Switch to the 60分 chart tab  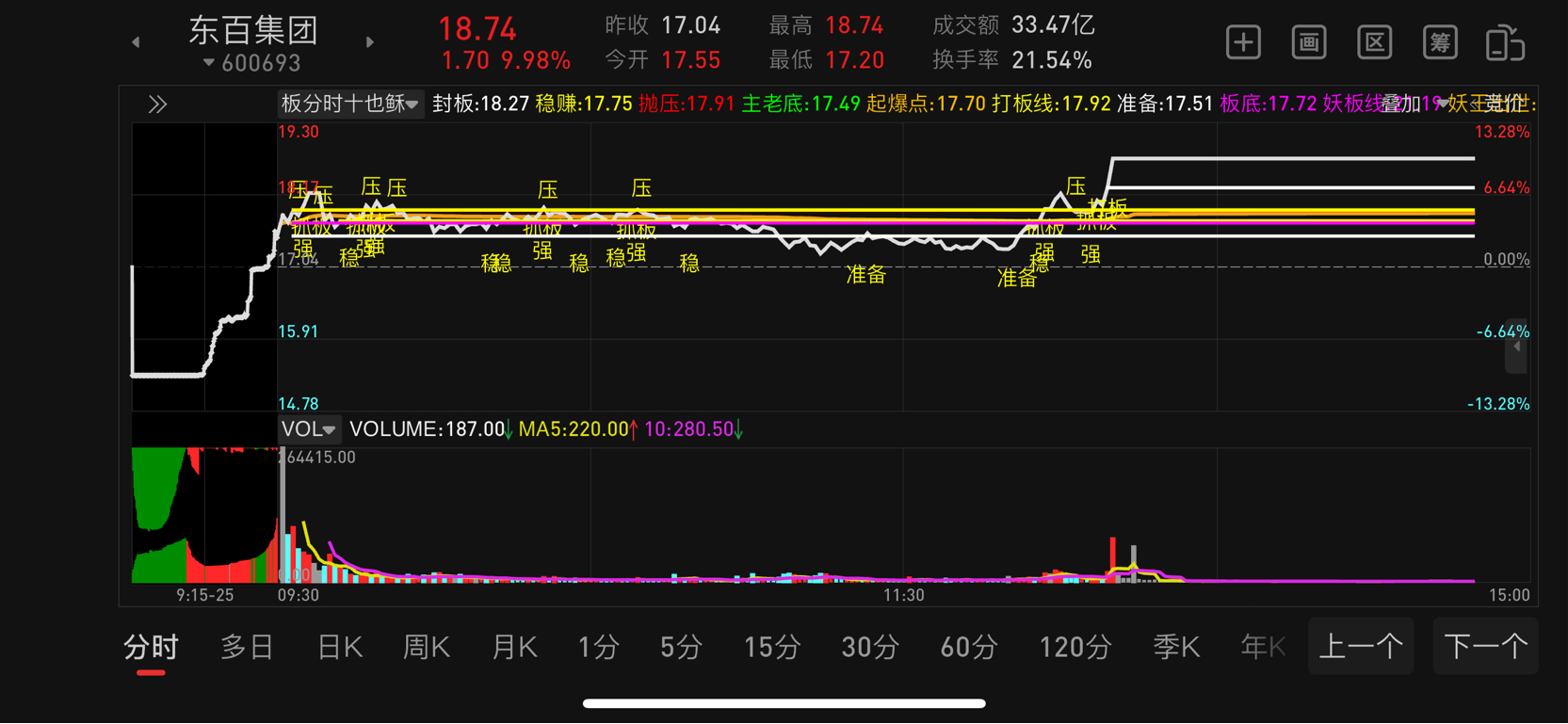point(969,647)
